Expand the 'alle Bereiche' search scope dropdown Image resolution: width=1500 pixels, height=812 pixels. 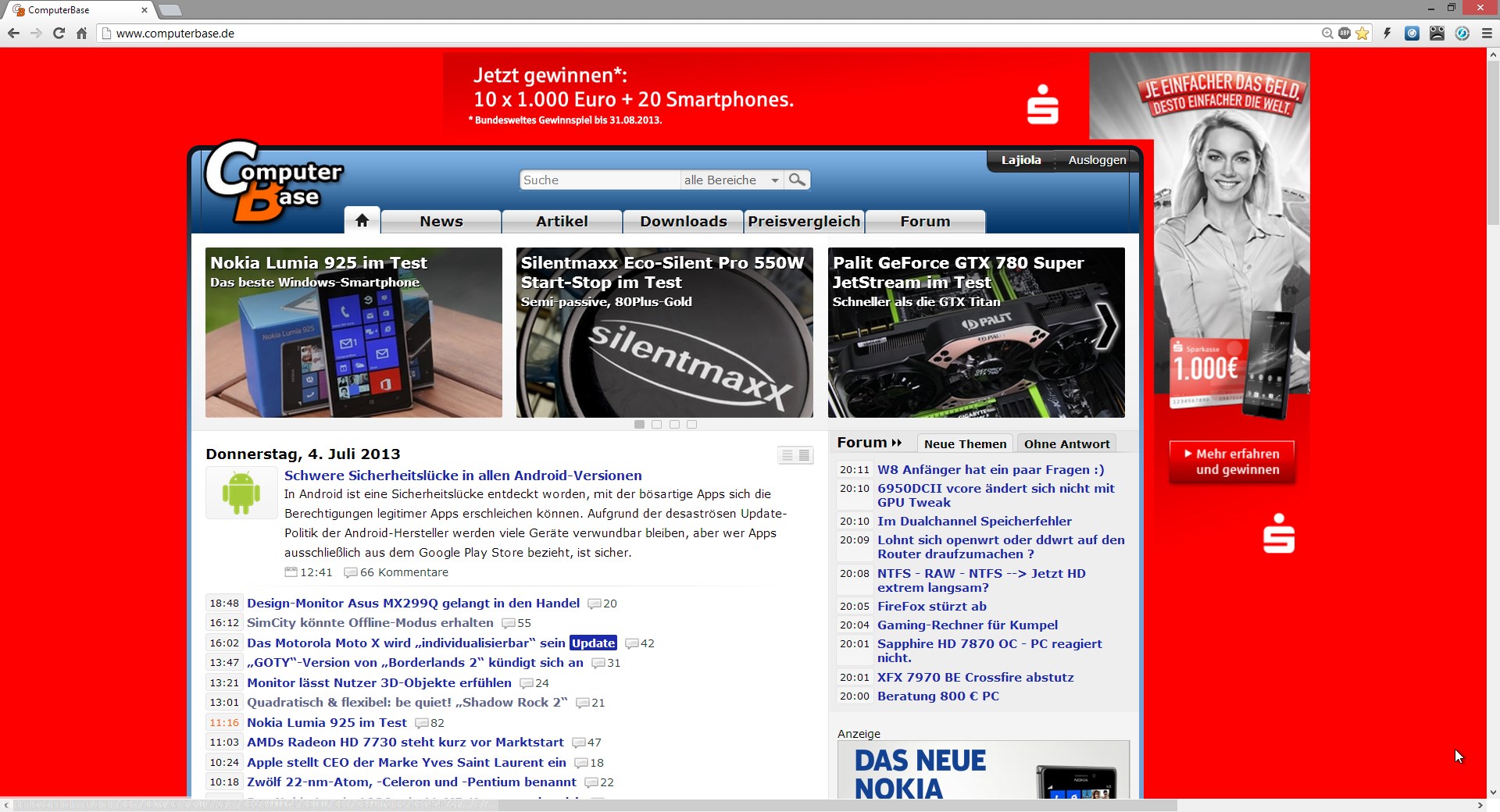pos(731,180)
